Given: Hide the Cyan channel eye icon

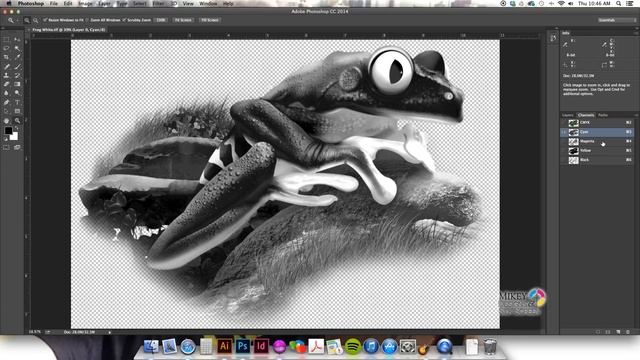Looking at the screenshot, I should coord(564,132).
